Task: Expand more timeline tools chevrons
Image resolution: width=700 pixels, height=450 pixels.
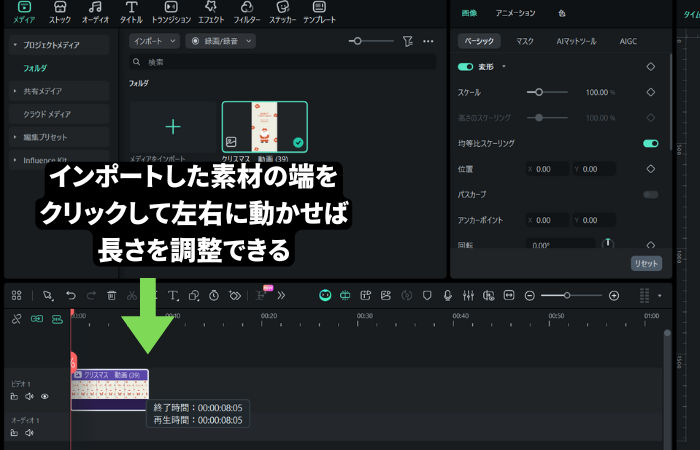Action: (281, 295)
